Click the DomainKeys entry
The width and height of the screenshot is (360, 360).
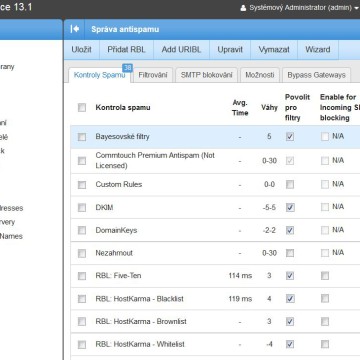(116, 230)
